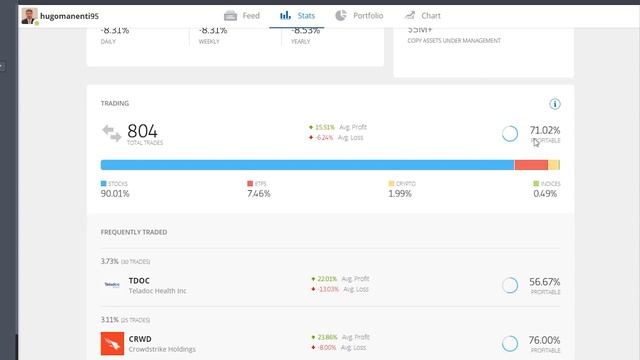This screenshot has width=640, height=360.
Task: Click CRWD -8.00% Avg. Loss value
Action: tap(327, 348)
